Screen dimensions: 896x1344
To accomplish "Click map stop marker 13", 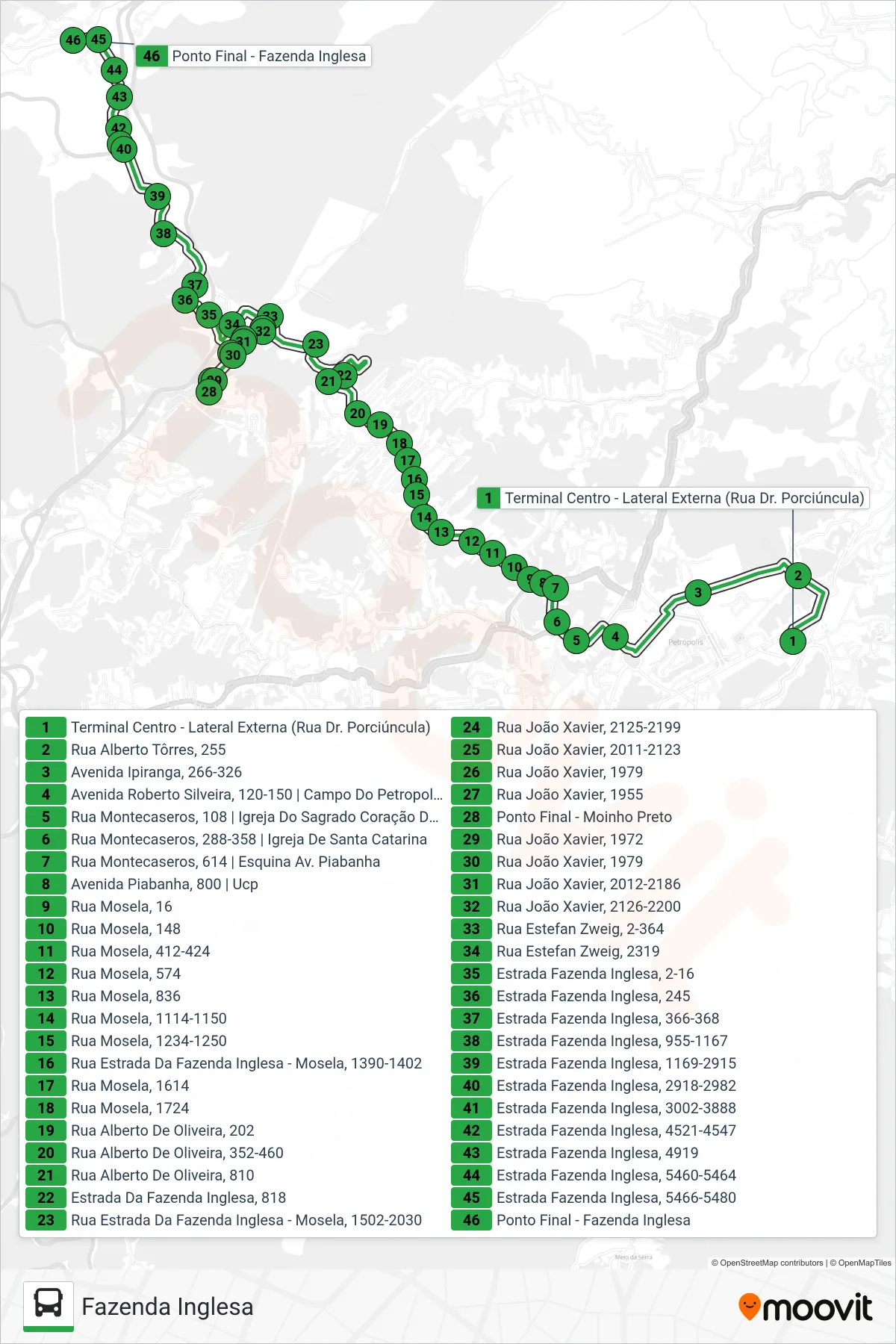I will pyautogui.click(x=441, y=532).
